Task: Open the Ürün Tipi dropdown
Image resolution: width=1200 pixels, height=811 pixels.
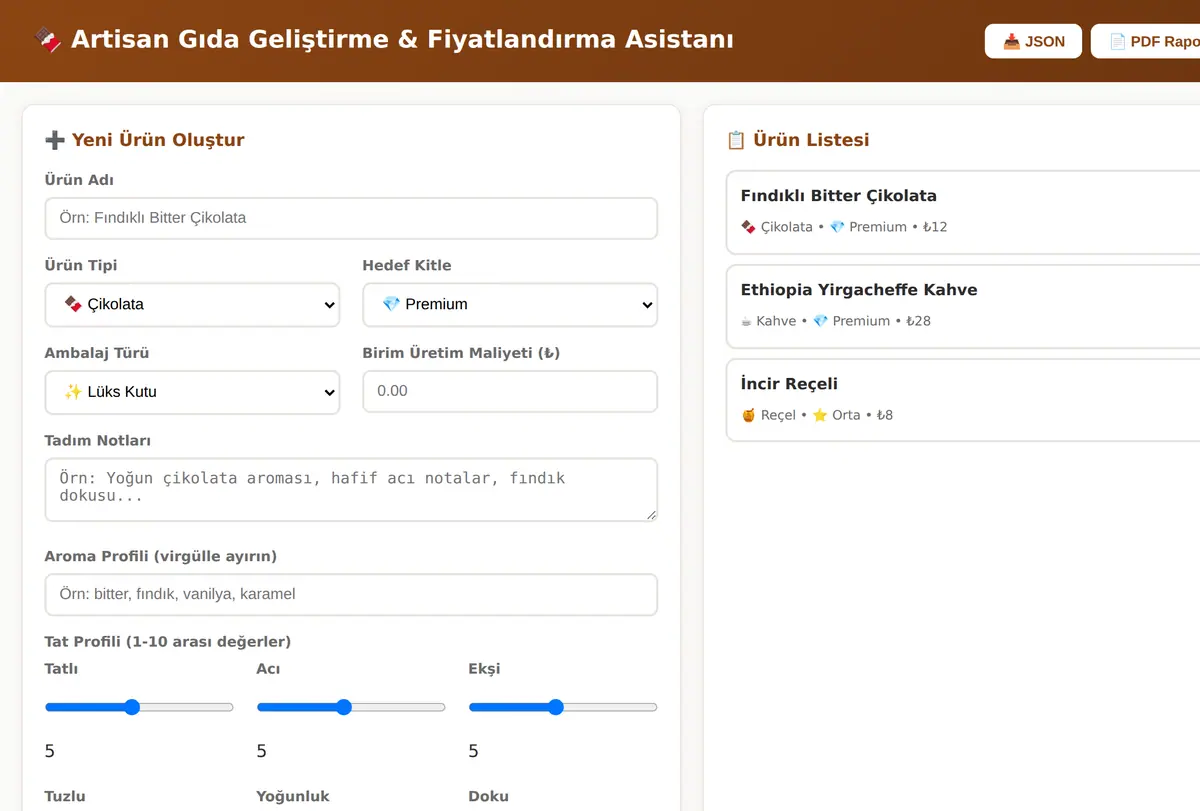Action: [x=192, y=304]
